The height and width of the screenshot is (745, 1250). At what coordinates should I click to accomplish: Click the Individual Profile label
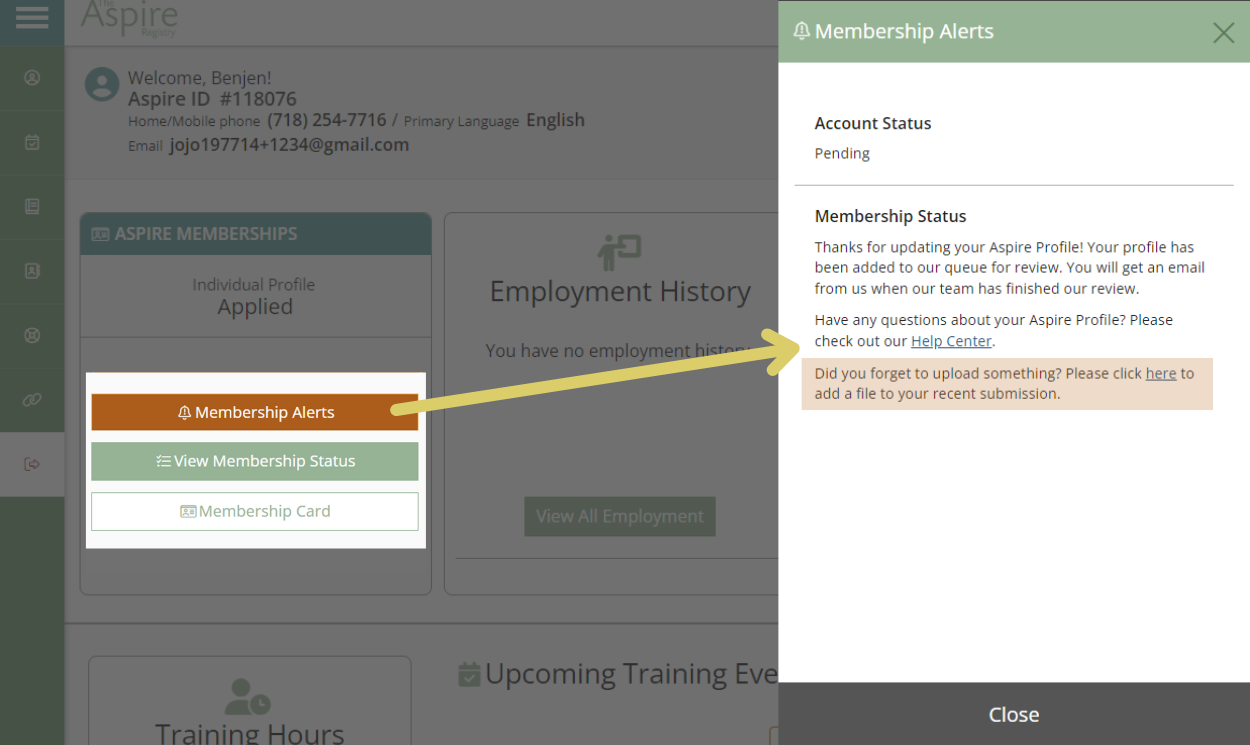254,284
